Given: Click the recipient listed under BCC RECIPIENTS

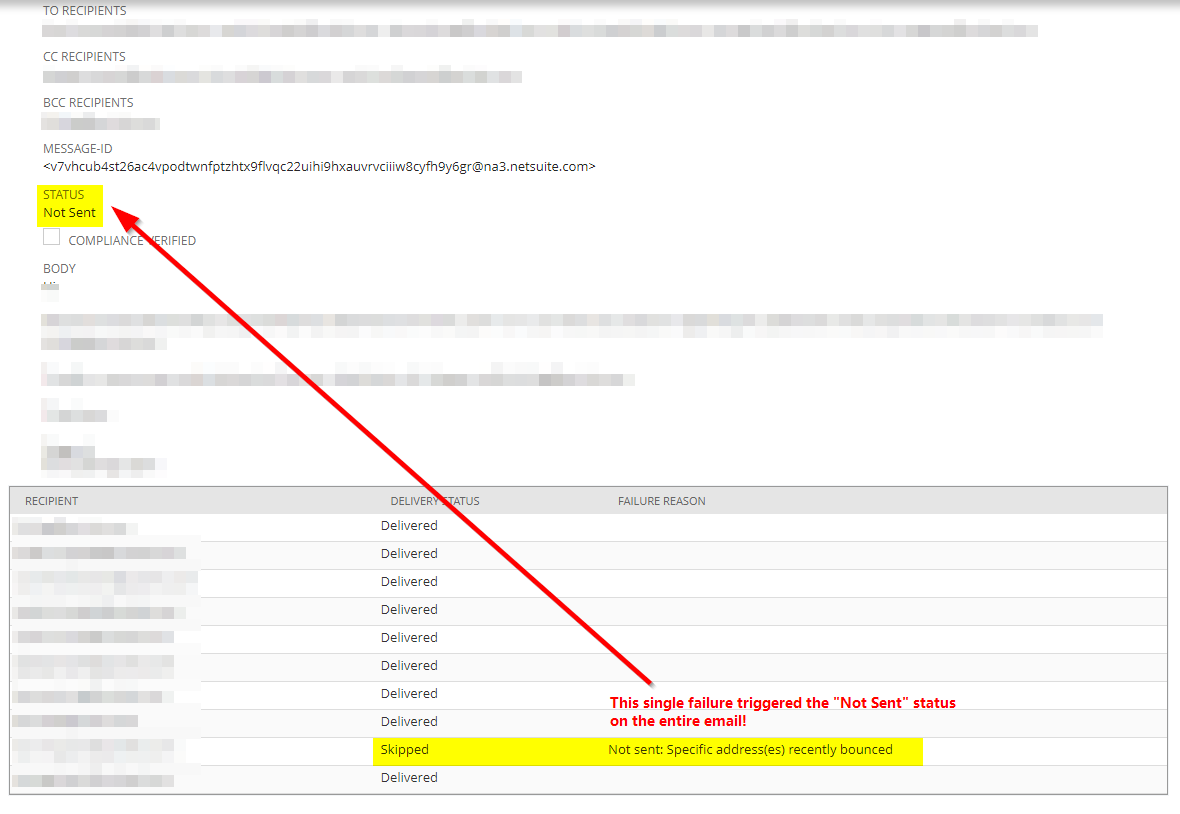Looking at the screenshot, I should tap(100, 123).
